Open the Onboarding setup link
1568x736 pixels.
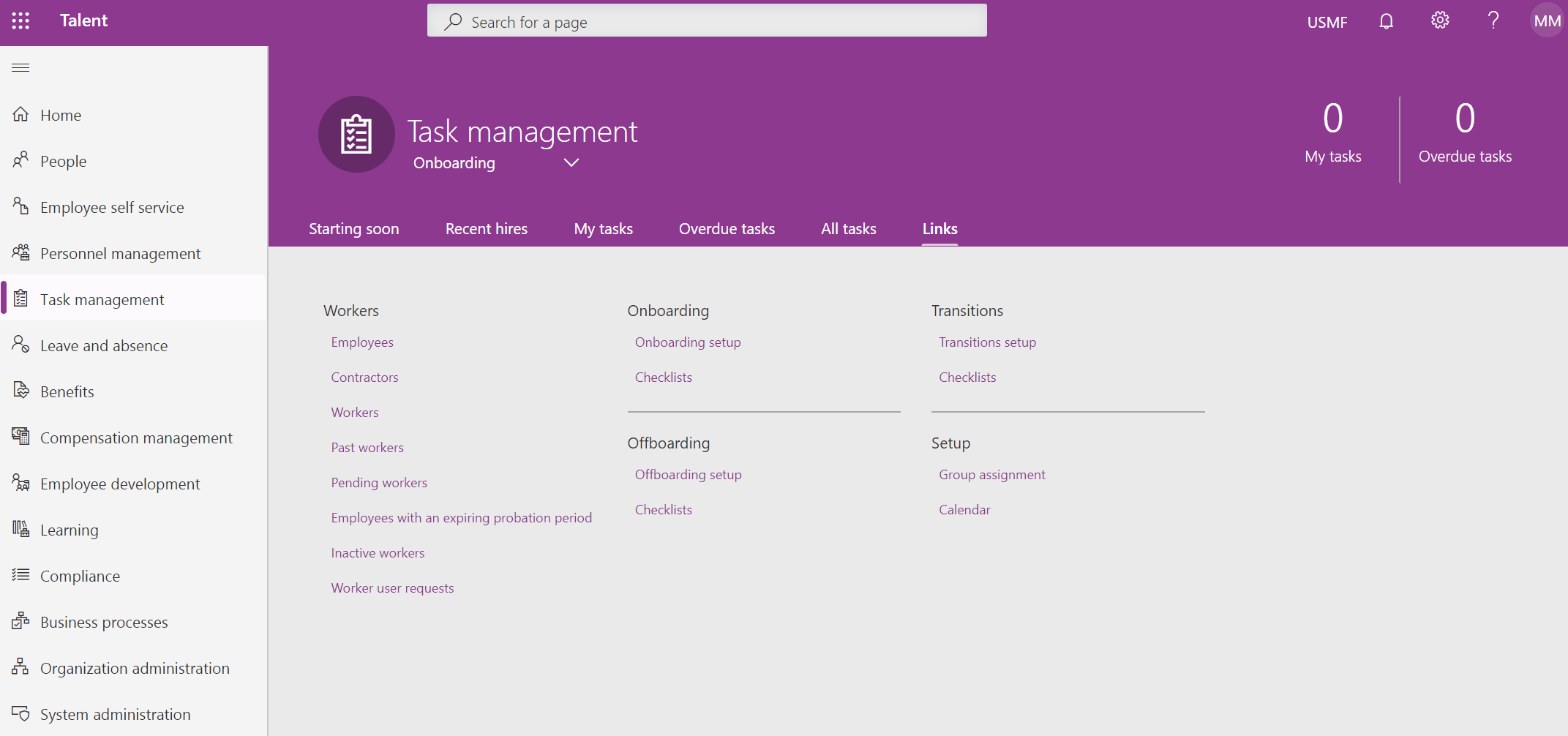687,342
